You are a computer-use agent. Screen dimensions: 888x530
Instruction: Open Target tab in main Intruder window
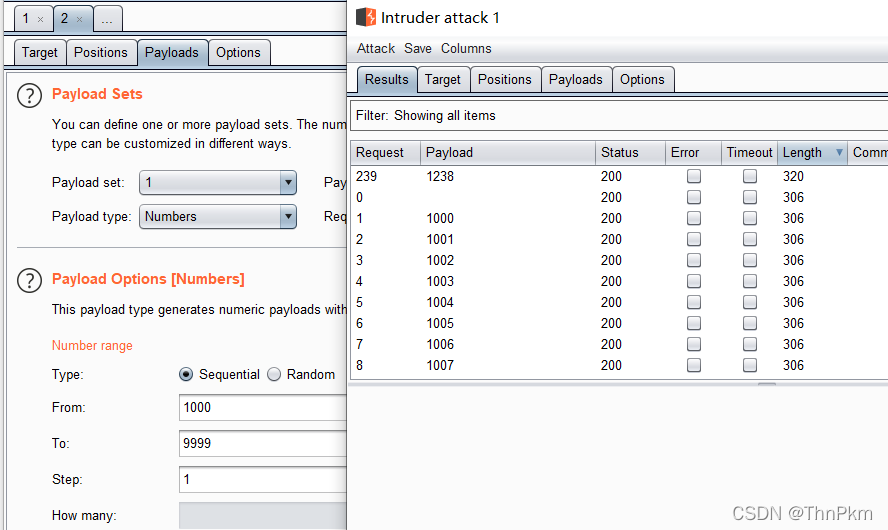pos(40,53)
